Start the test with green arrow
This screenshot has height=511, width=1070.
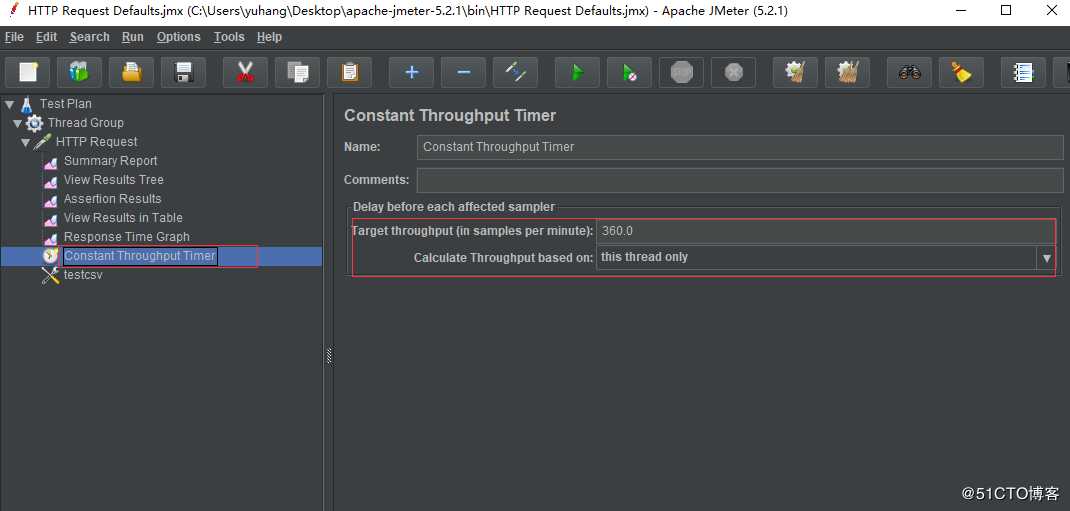click(x=577, y=72)
